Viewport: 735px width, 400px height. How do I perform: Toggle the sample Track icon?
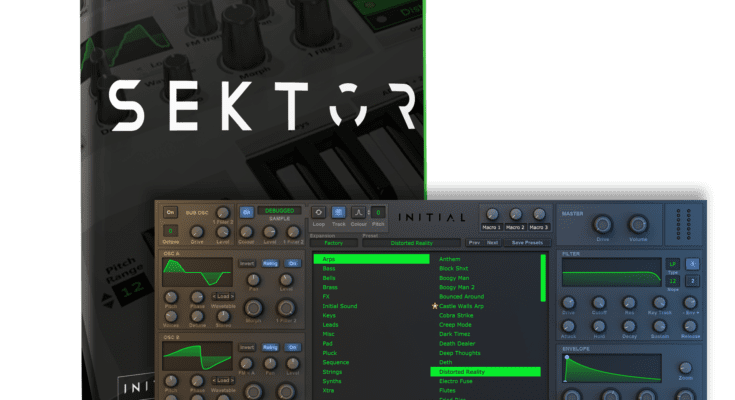click(x=338, y=212)
